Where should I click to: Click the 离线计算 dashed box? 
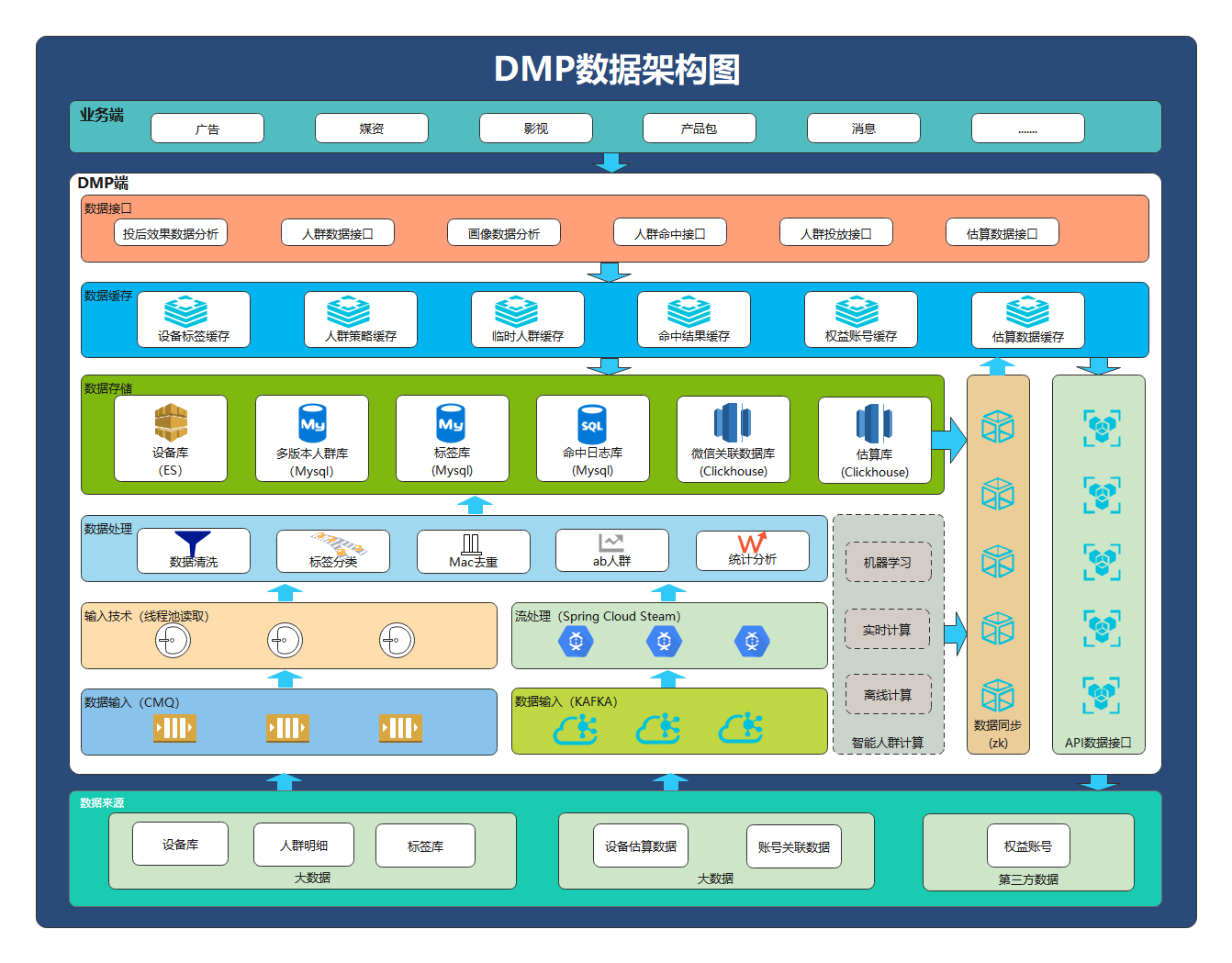tap(888, 695)
